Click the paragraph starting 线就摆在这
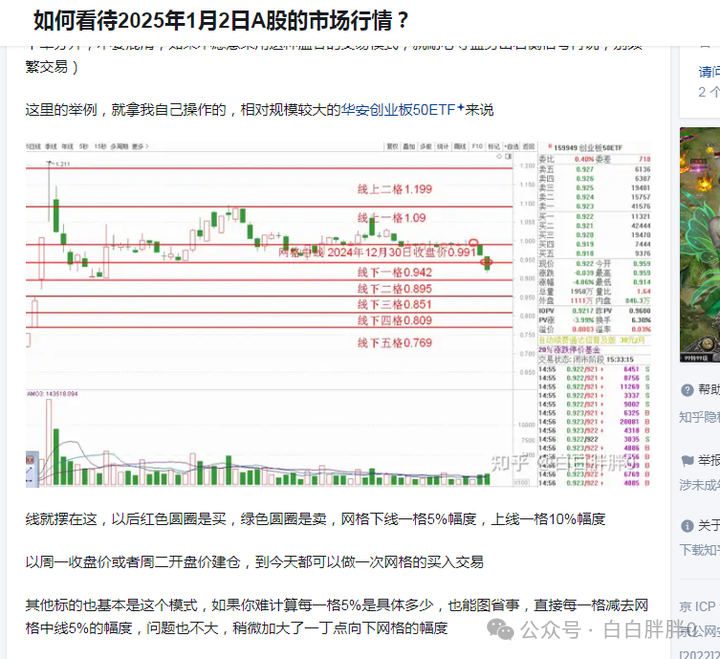 (315, 519)
